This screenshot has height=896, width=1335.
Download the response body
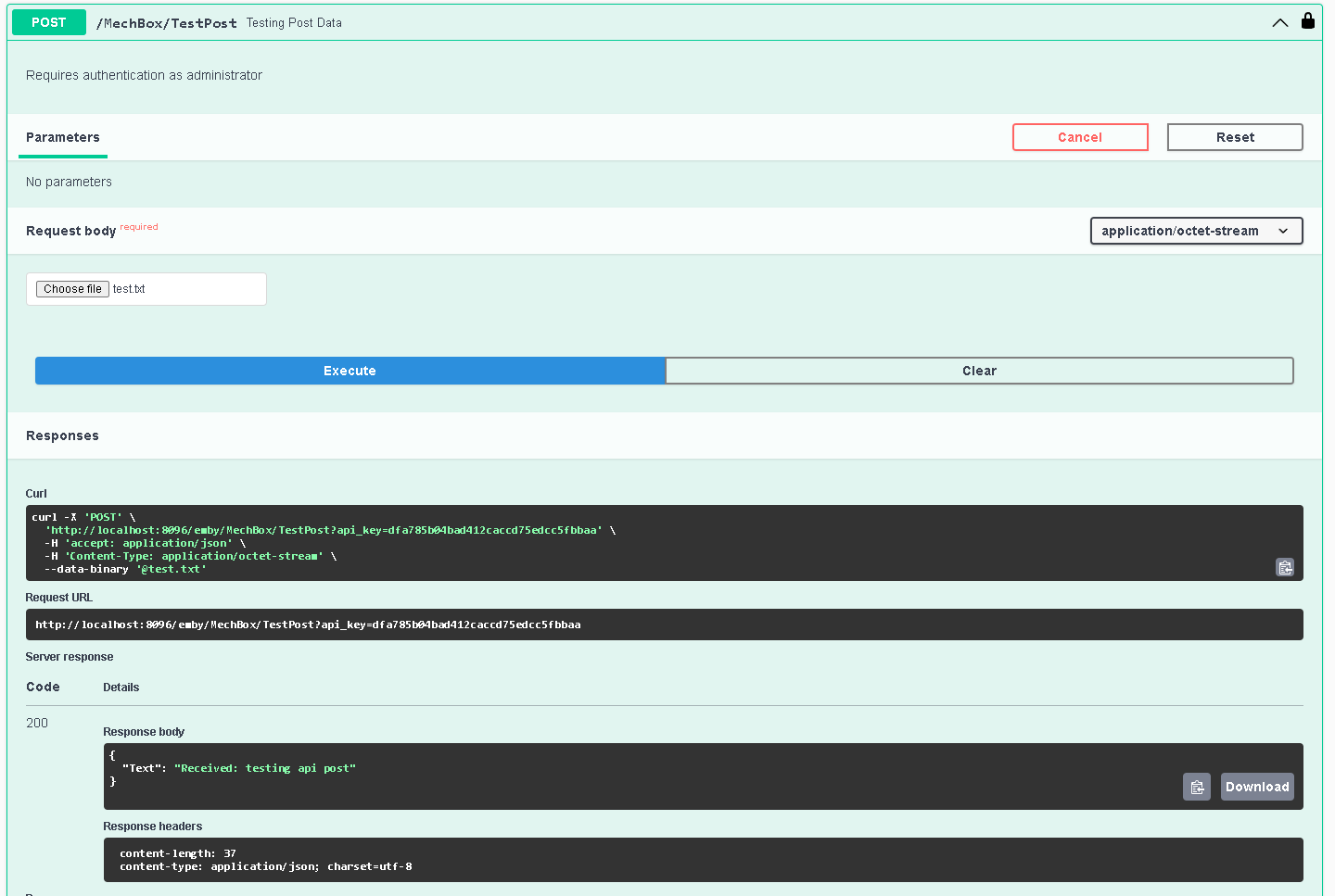coord(1256,787)
